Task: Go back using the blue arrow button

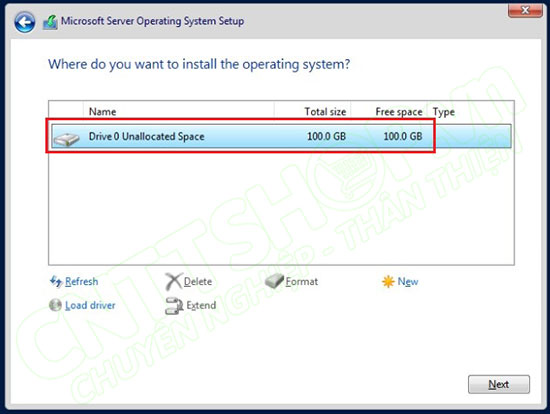Action: pos(25,22)
